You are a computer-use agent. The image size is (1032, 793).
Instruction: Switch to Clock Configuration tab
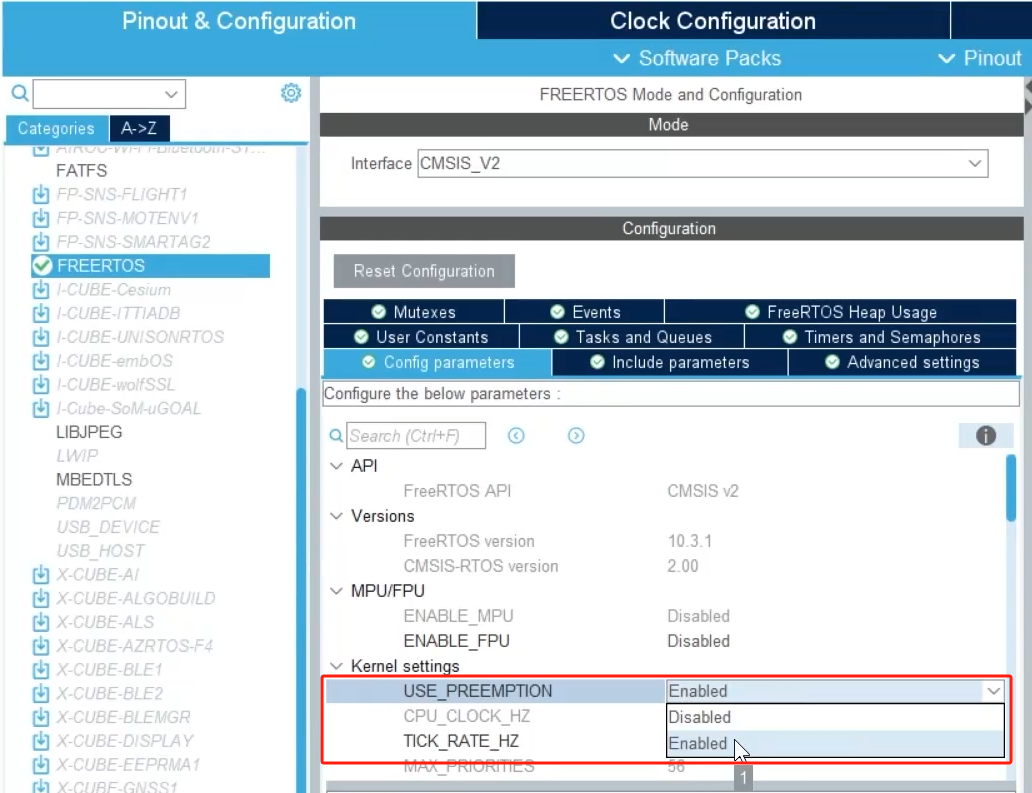[713, 20]
